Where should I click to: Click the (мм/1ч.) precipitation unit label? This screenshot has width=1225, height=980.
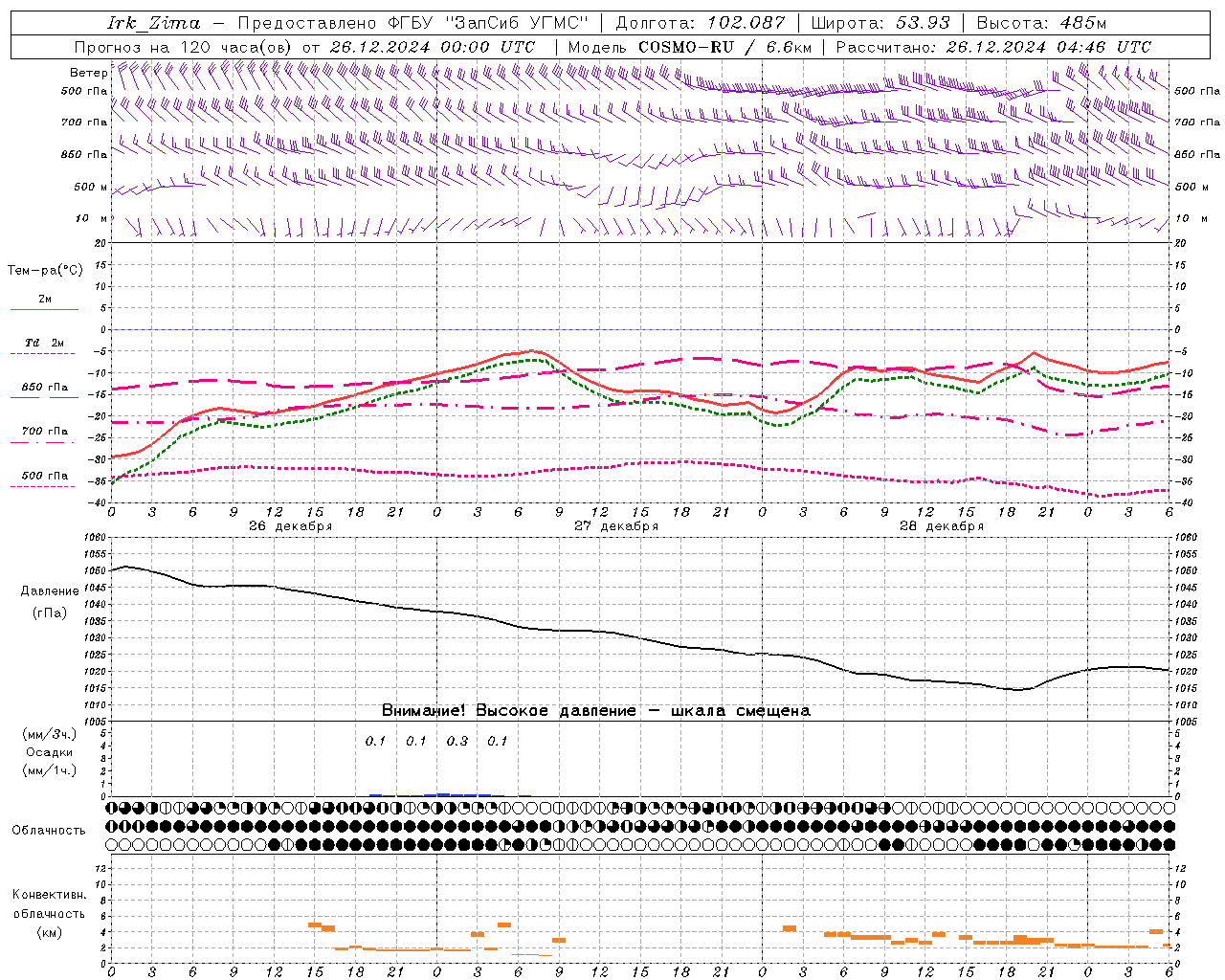50,770
